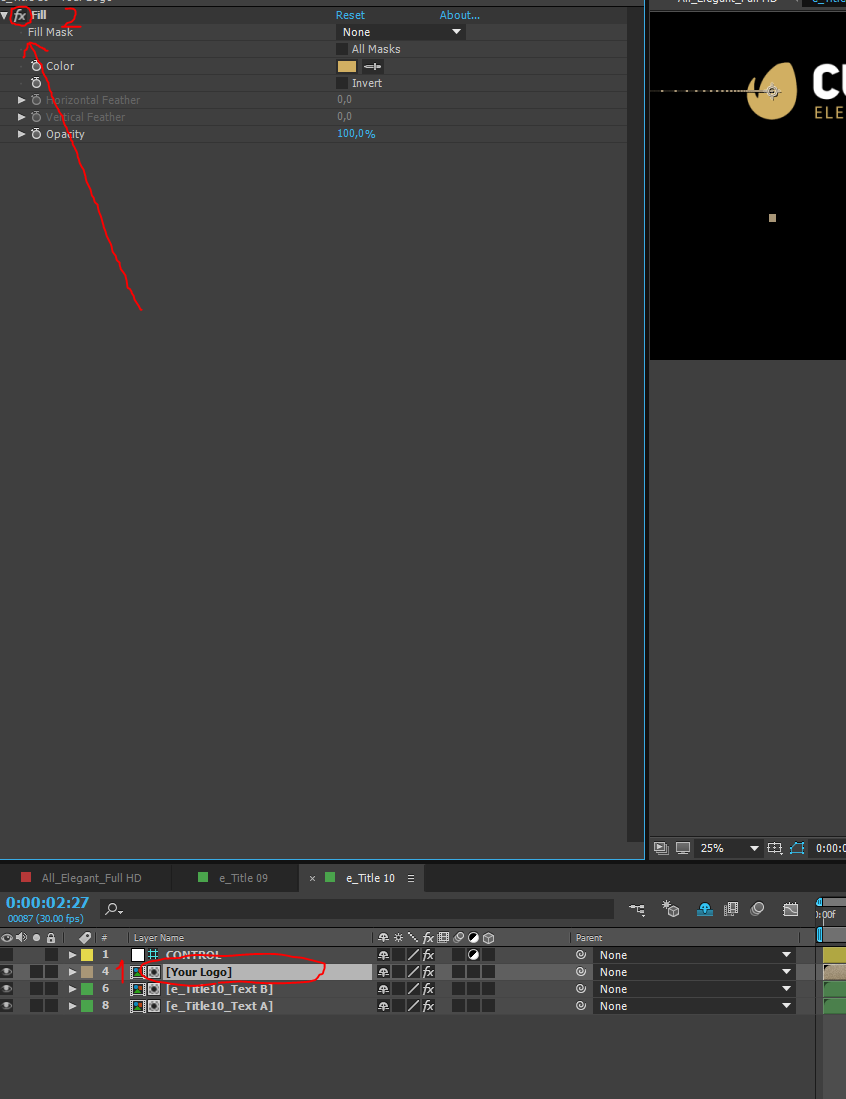Viewport: 846px width, 1099px height.
Task: Expand the CONTROL layer properties
Action: point(72,955)
